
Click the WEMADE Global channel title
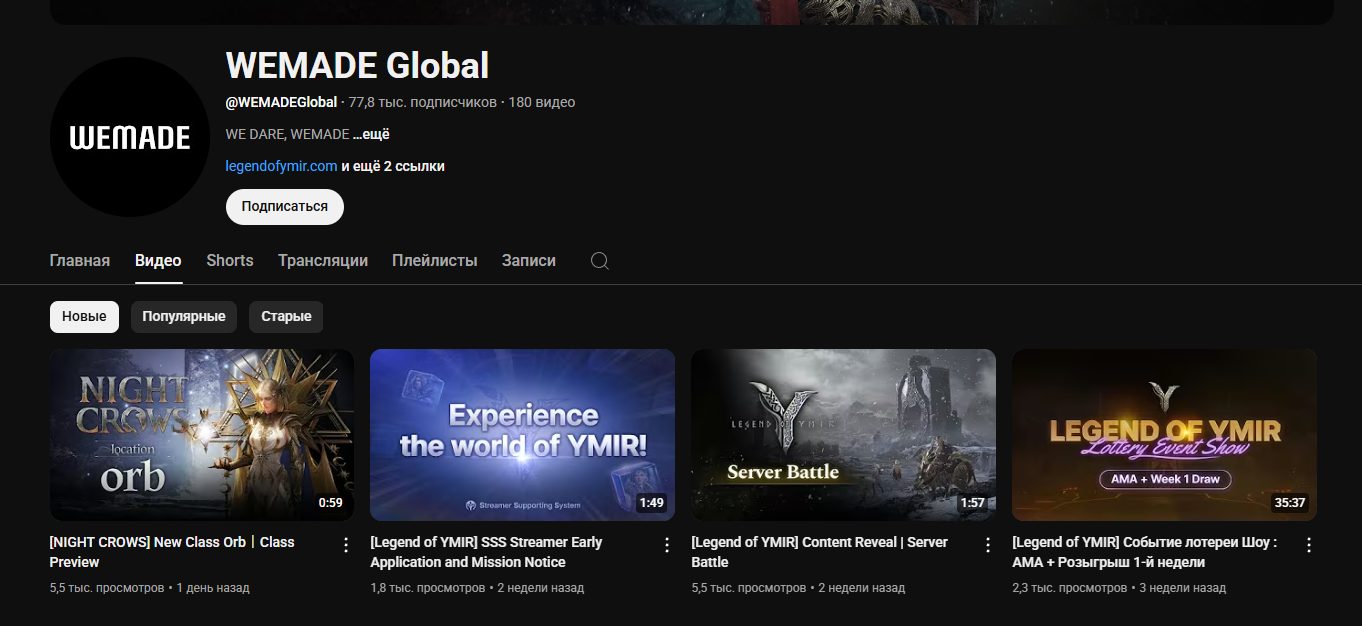click(x=357, y=66)
